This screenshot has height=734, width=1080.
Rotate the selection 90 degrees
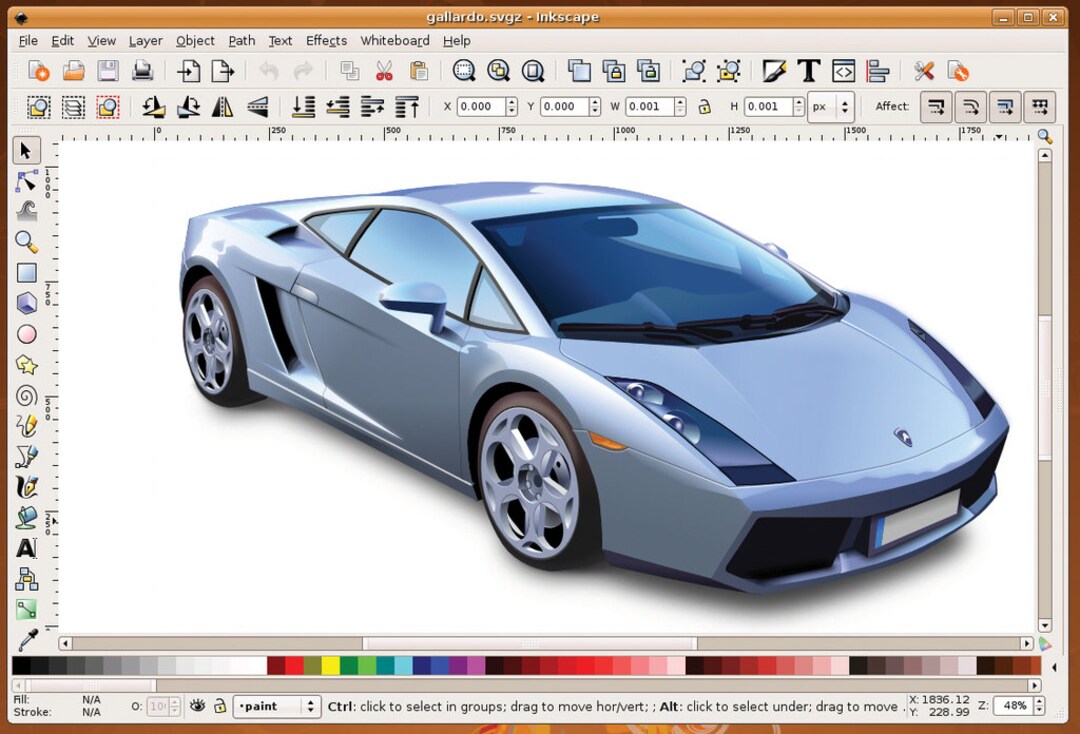coord(155,107)
